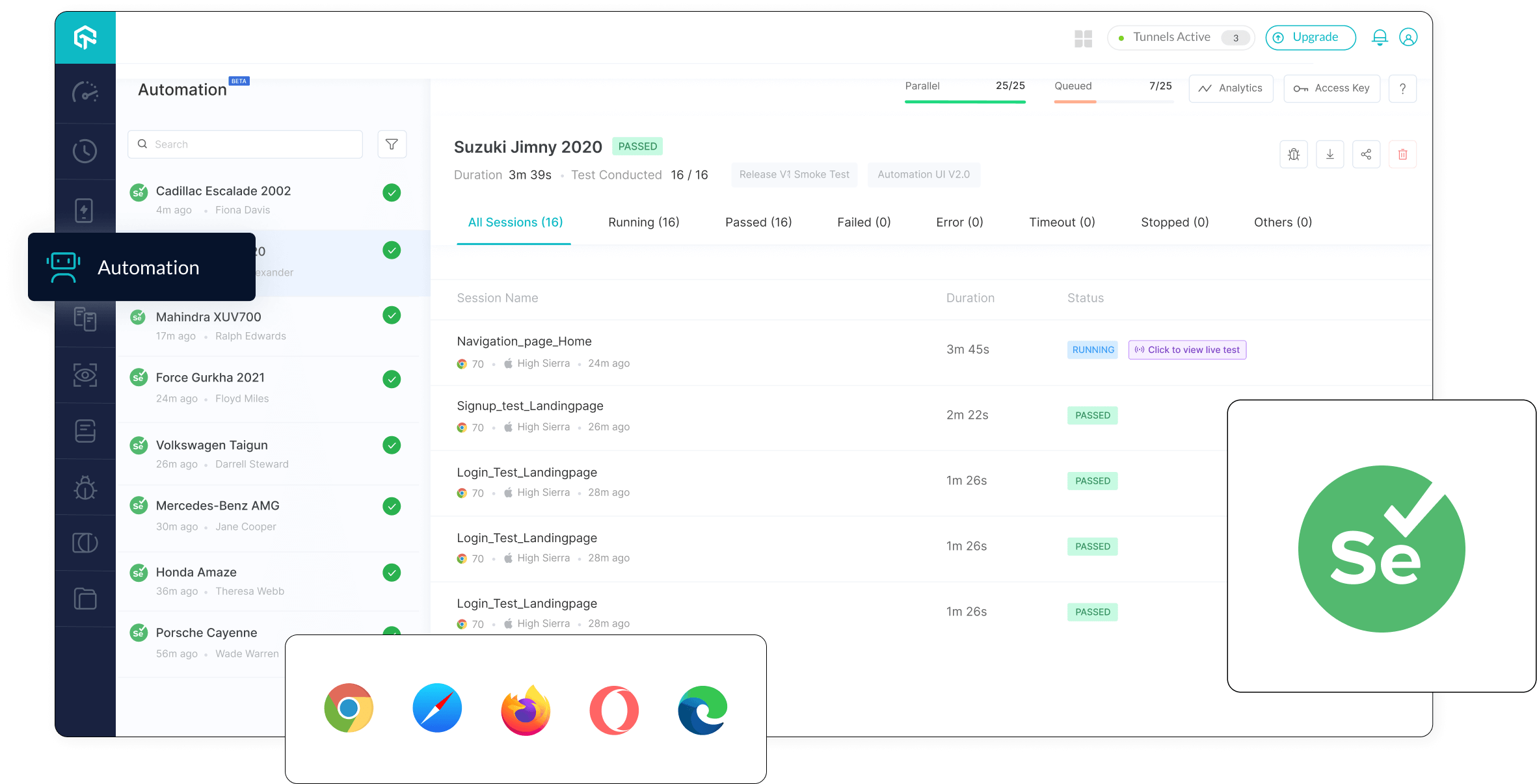Click the user profile icon
Viewport: 1537px width, 784px height.
[1408, 37]
